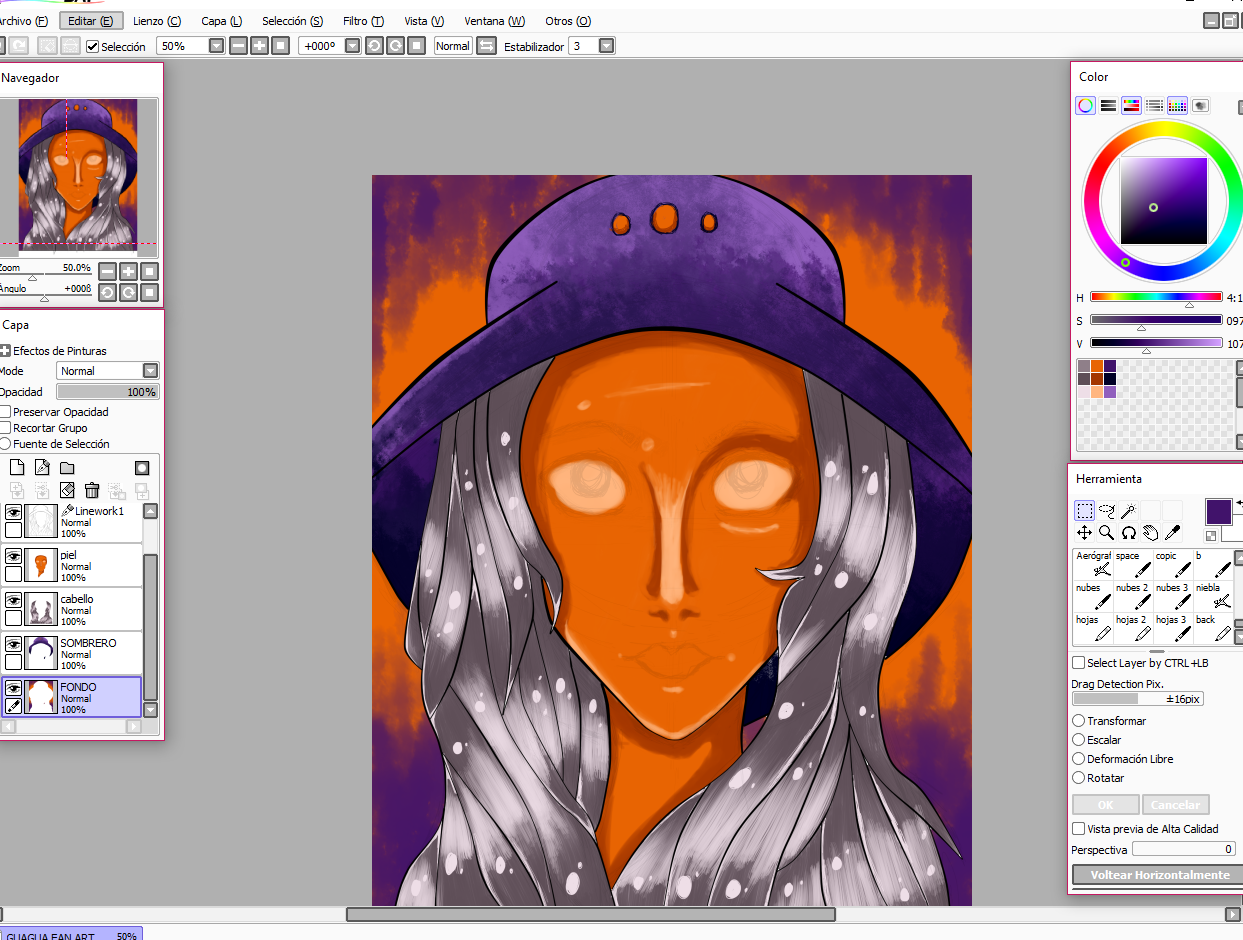The height and width of the screenshot is (940, 1243).
Task: Select the Rotatar radio option
Action: click(1078, 777)
